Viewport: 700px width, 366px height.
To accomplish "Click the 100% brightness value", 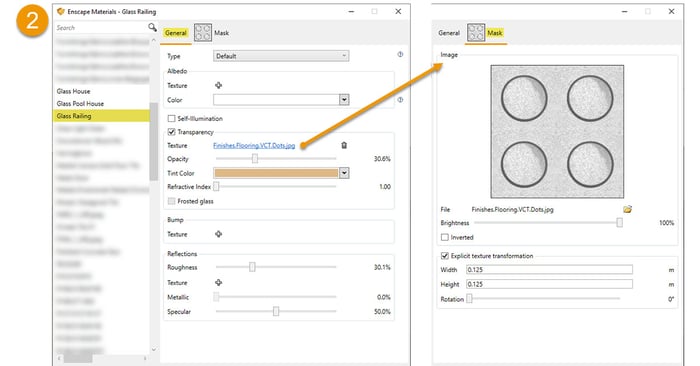I will (x=667, y=223).
